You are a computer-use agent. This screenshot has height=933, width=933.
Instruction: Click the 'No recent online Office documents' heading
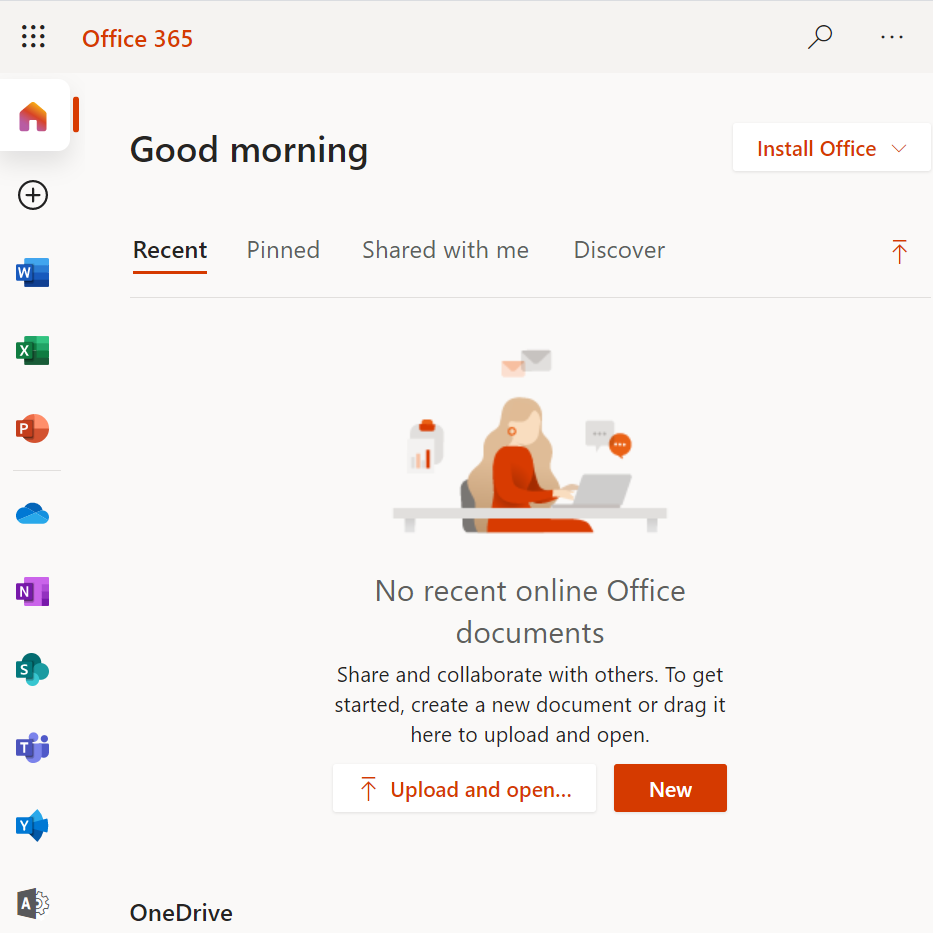[530, 612]
